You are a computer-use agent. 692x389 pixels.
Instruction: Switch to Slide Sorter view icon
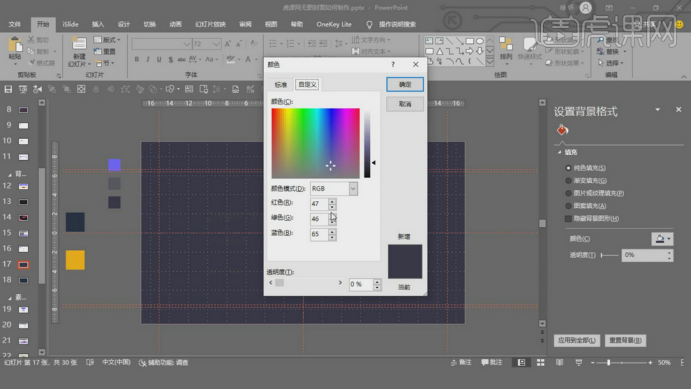(540, 363)
